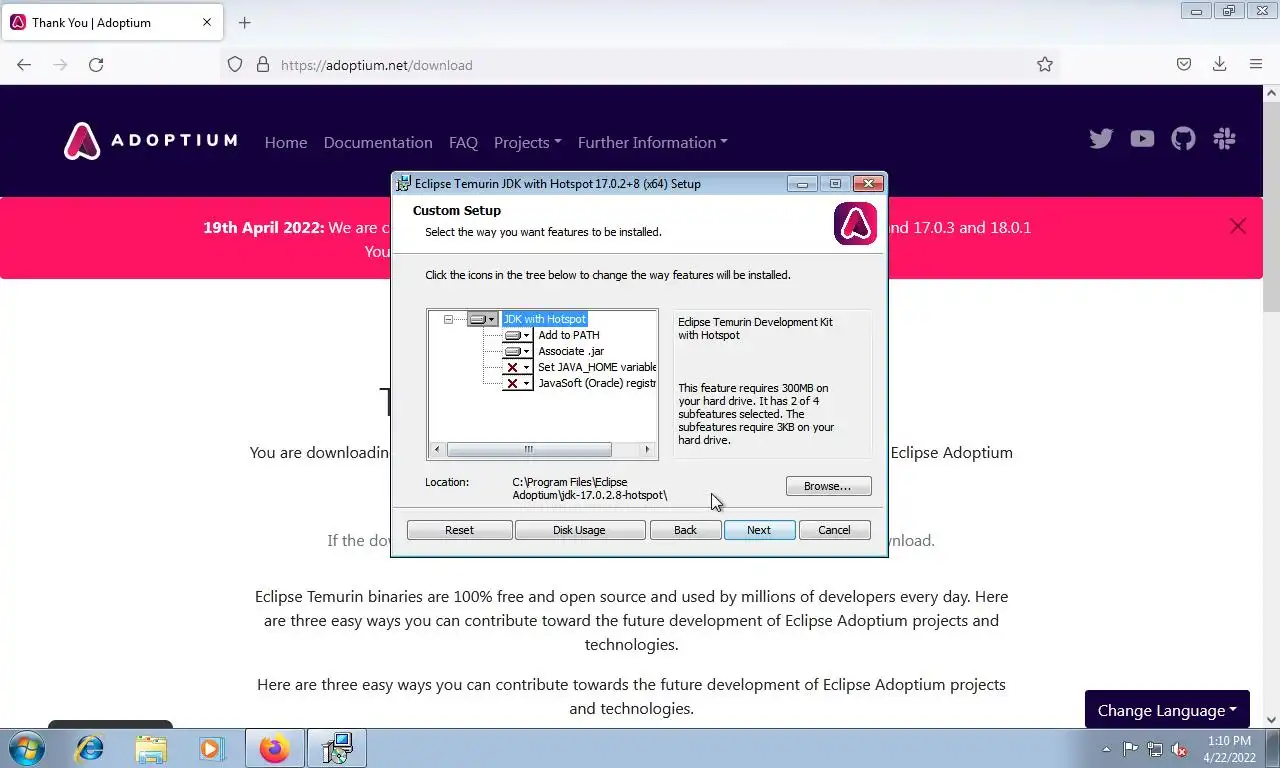The height and width of the screenshot is (768, 1280).
Task: Dismiss the pink announcement banner
Action: click(1238, 226)
